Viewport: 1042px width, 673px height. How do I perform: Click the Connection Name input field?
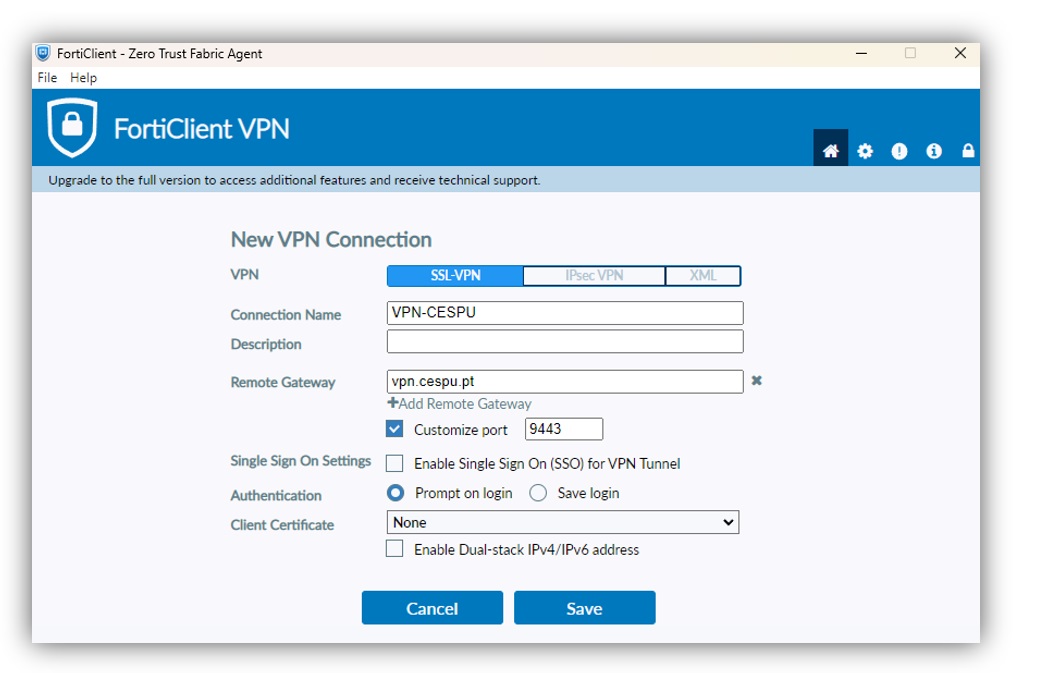tap(565, 313)
